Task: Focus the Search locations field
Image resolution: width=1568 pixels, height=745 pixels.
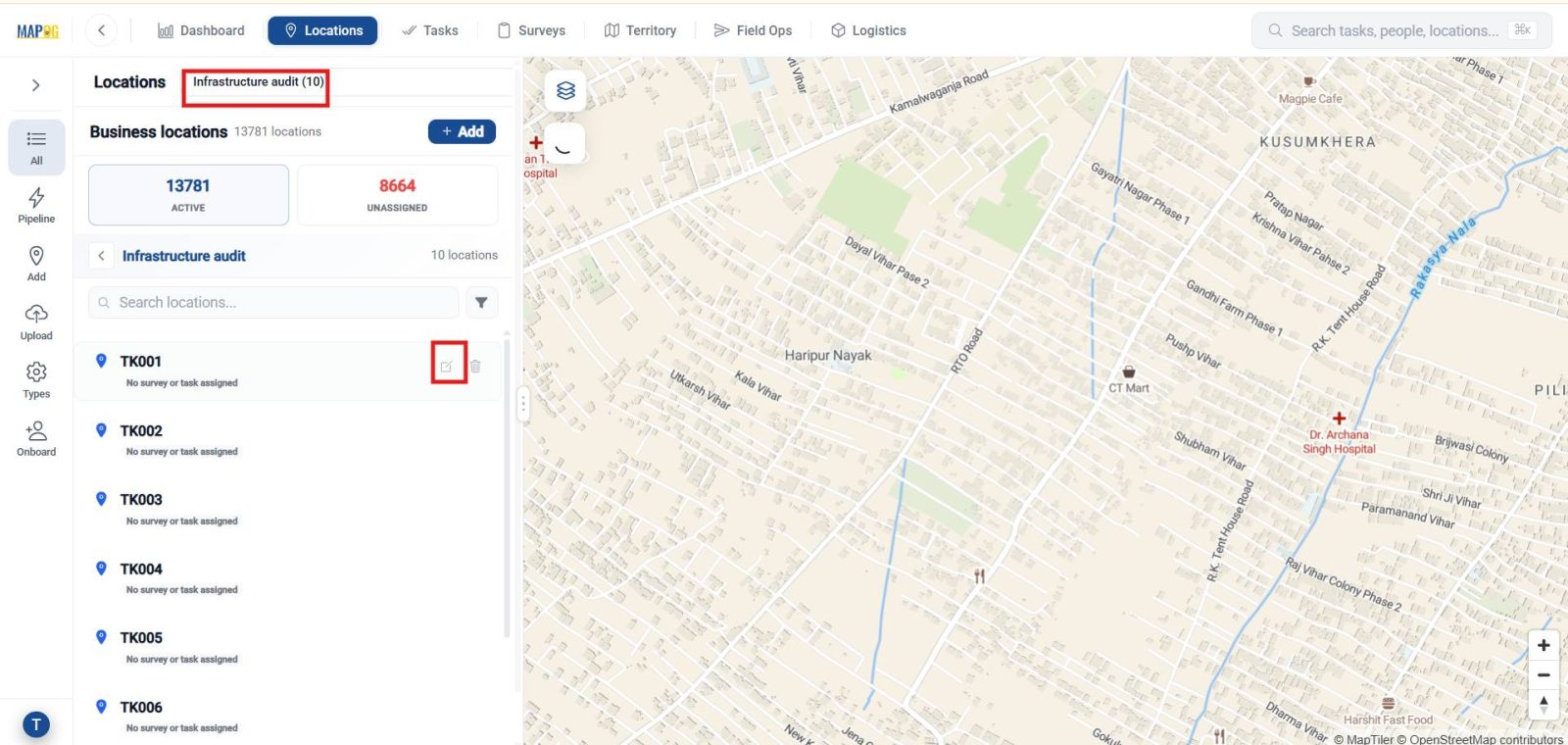Action: 273,302
